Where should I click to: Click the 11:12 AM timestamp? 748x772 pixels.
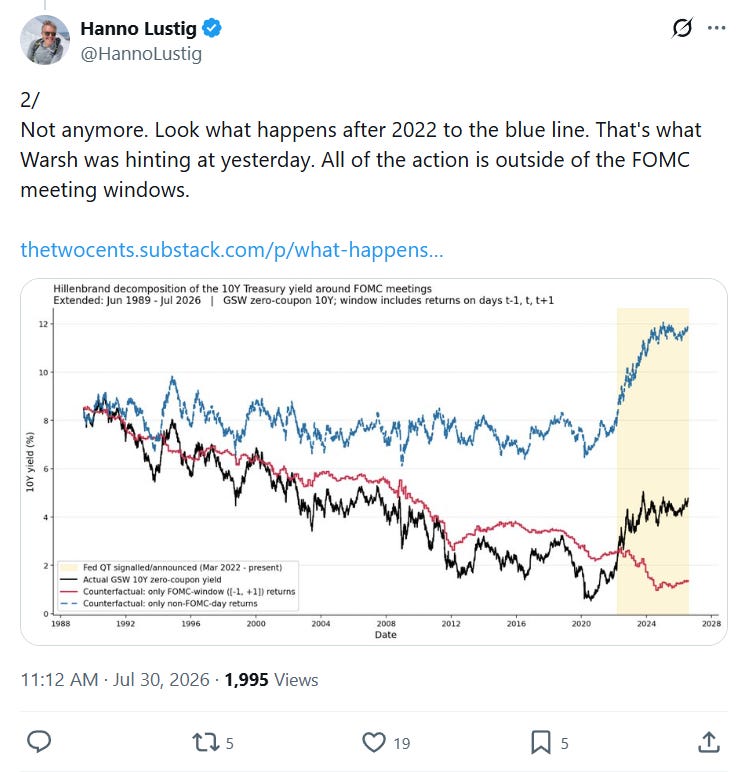tap(59, 680)
